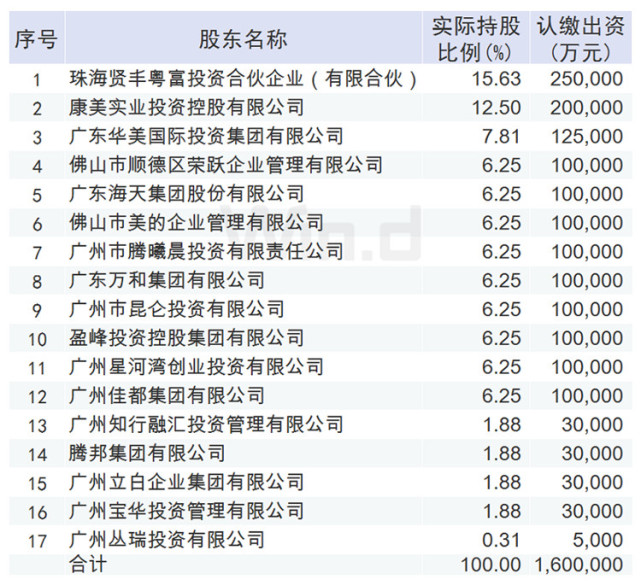641x585 pixels.
Task: Click the 250,000 contribution value
Action: click(586, 79)
